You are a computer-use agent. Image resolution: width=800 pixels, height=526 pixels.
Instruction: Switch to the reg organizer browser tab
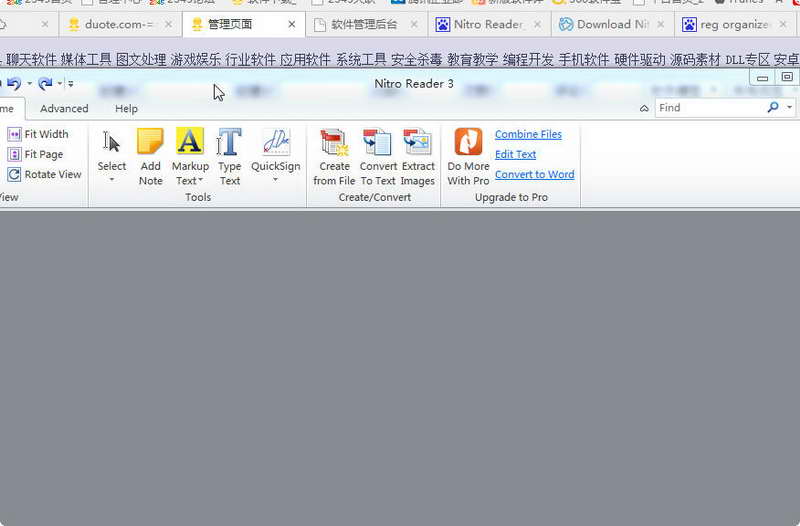(734, 24)
